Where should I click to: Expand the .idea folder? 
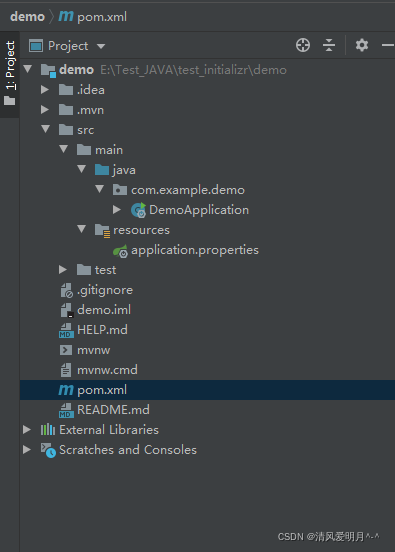point(45,90)
